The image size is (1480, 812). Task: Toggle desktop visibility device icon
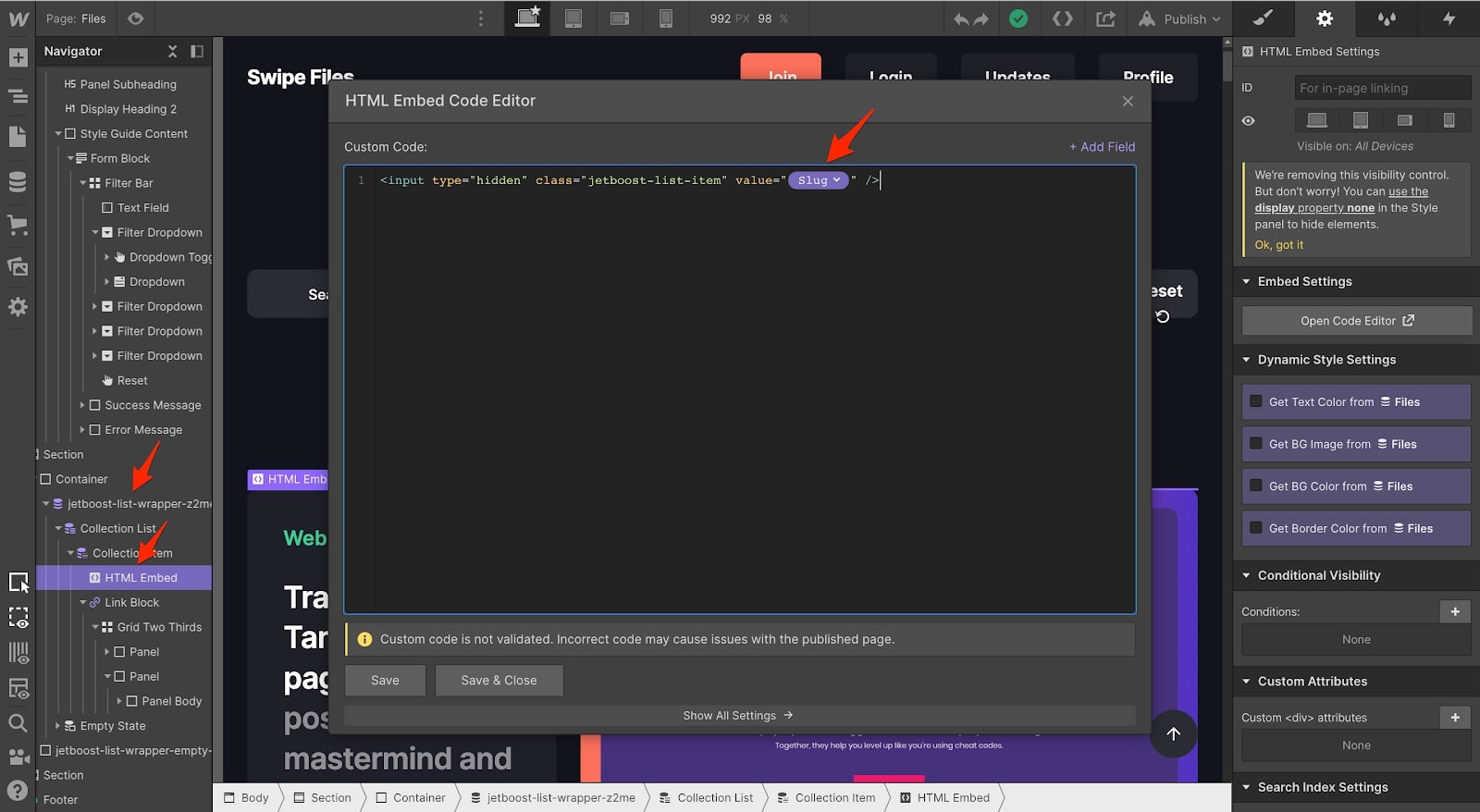(x=1316, y=120)
